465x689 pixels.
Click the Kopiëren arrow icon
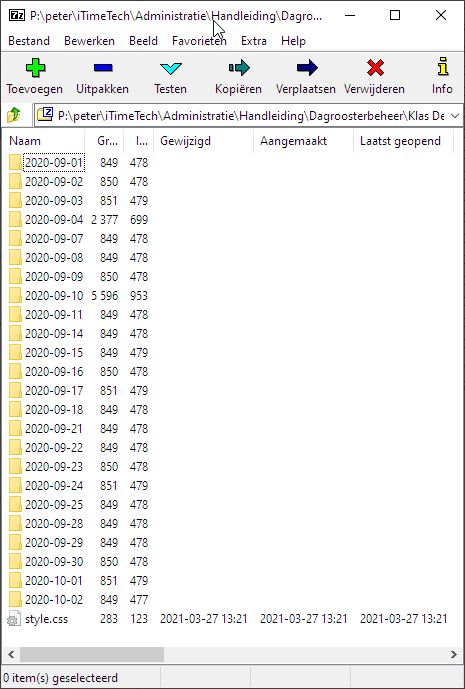coord(239,68)
